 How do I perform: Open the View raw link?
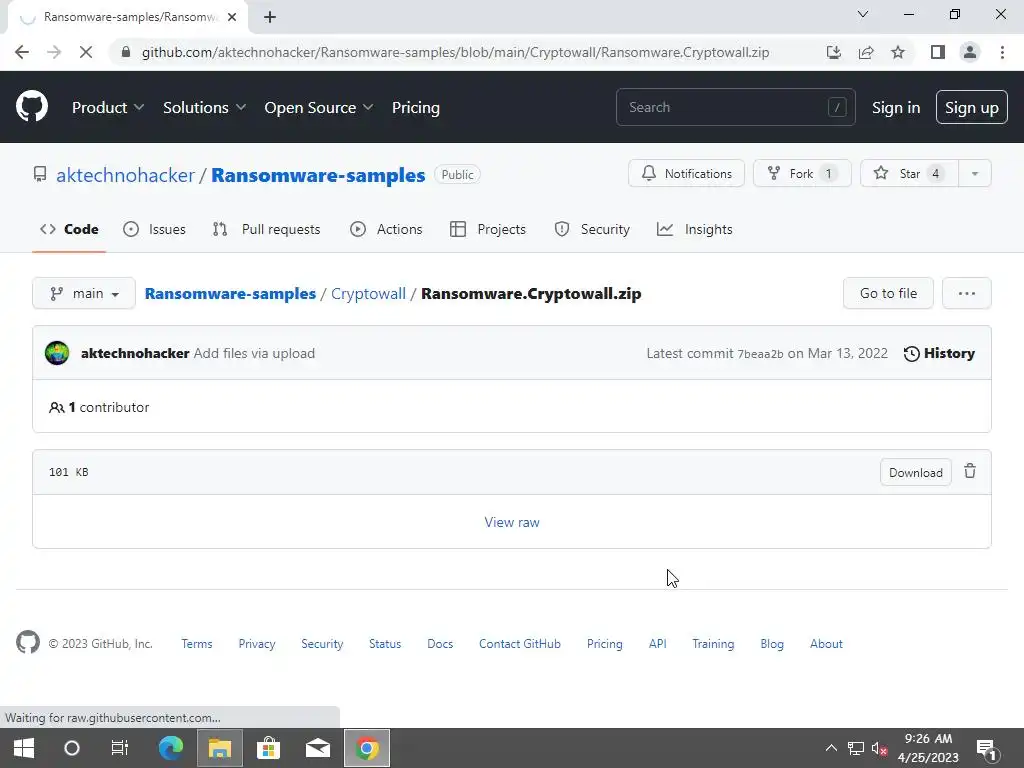(512, 522)
